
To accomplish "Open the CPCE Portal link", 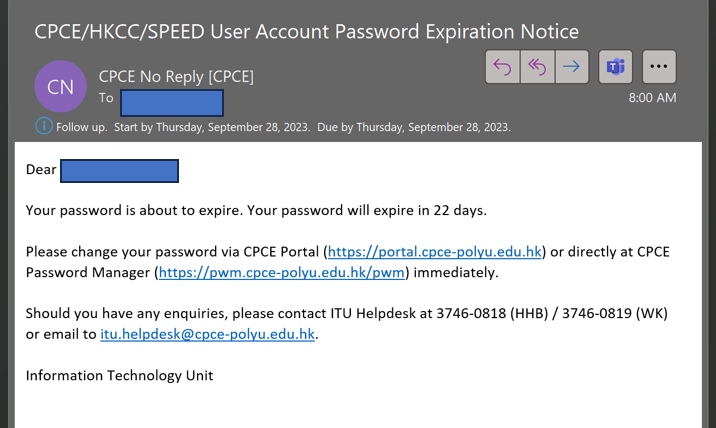I will tap(435, 252).
